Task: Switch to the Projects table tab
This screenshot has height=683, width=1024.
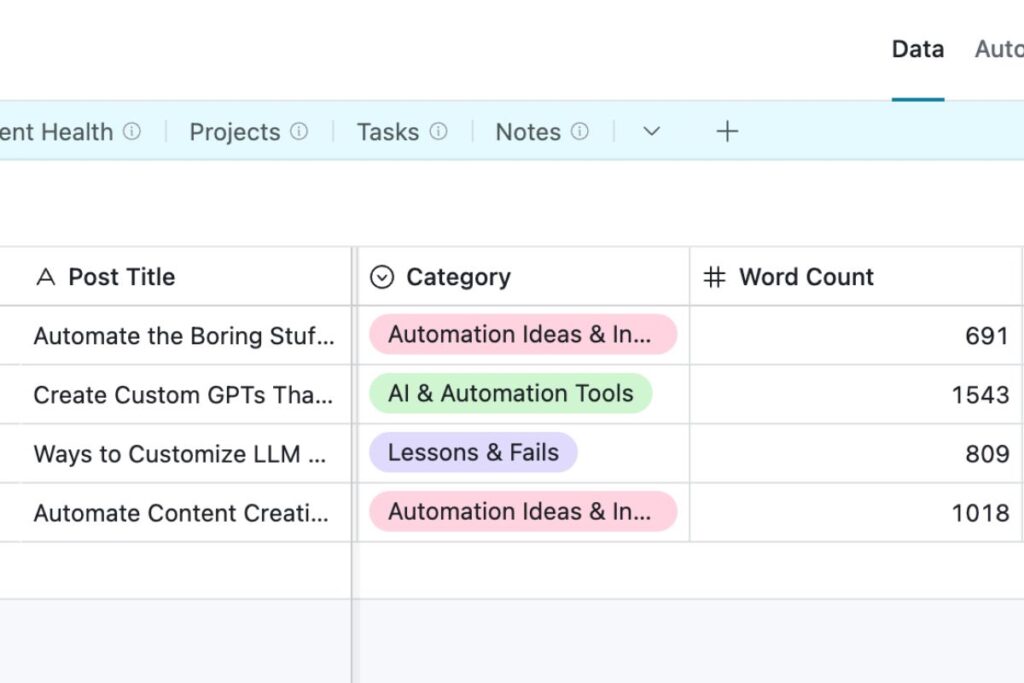Action: point(234,132)
